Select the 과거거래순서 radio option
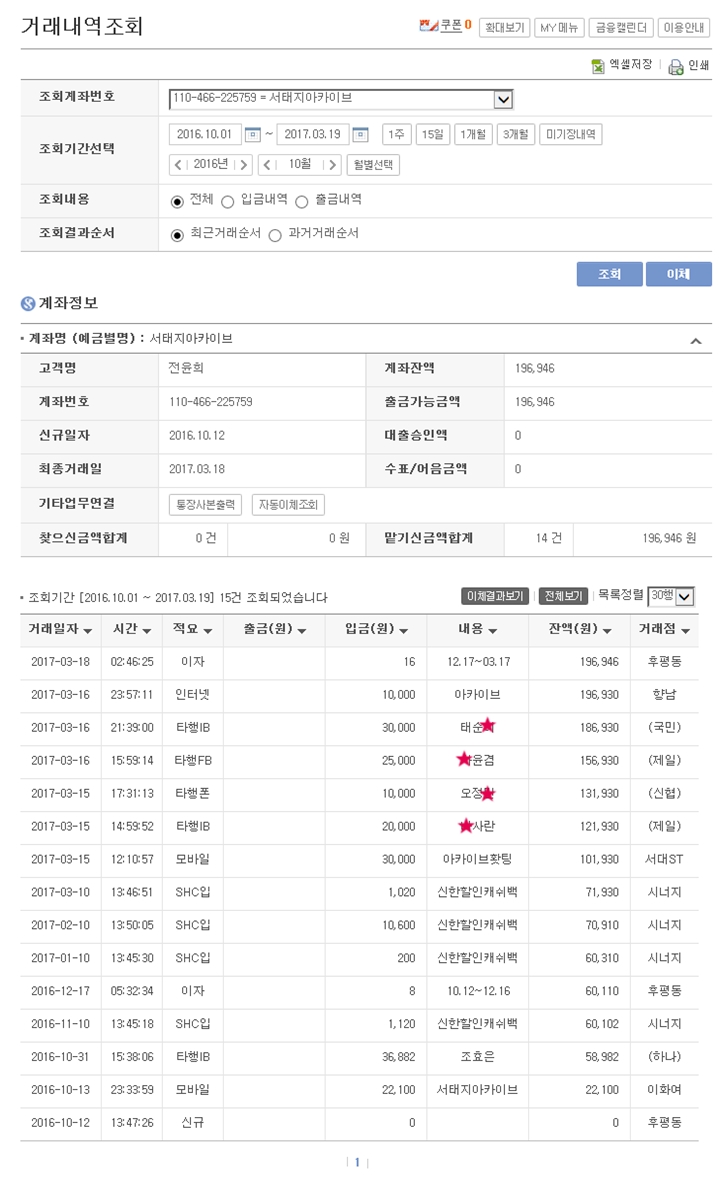 (275, 235)
